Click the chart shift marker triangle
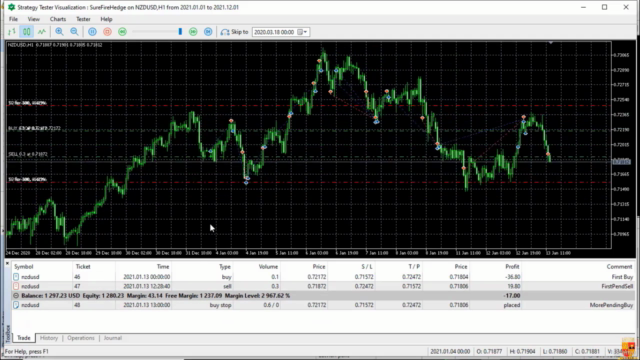This screenshot has height=360, width=640. (x=551, y=42)
